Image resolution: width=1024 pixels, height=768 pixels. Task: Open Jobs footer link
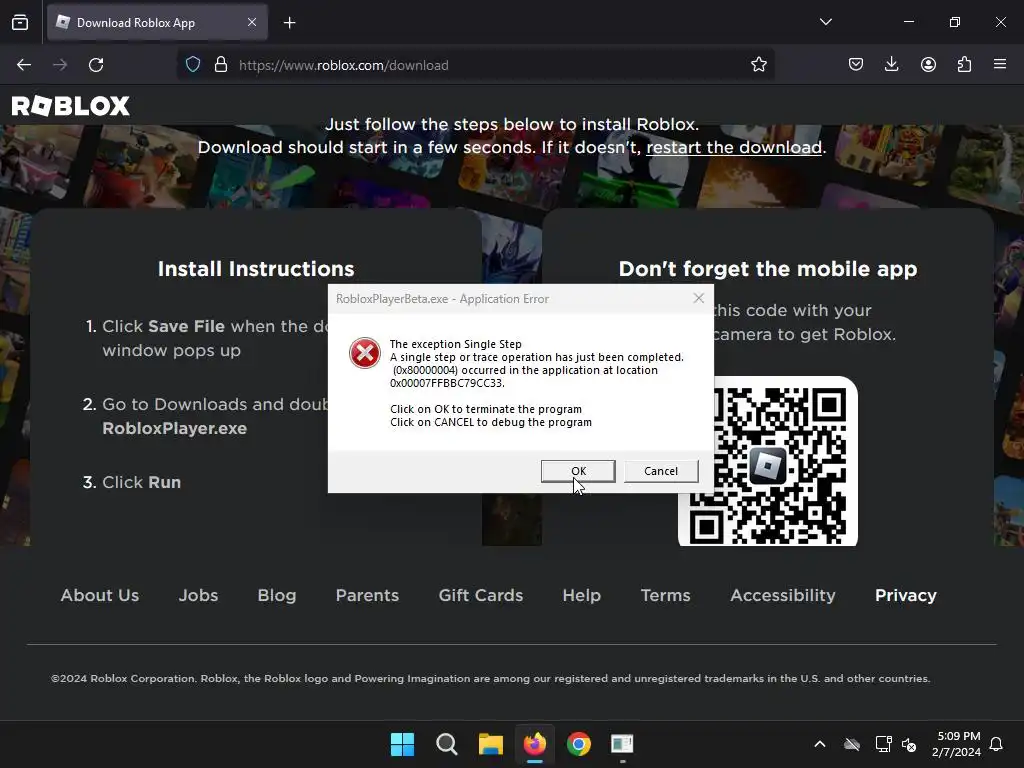tap(199, 596)
